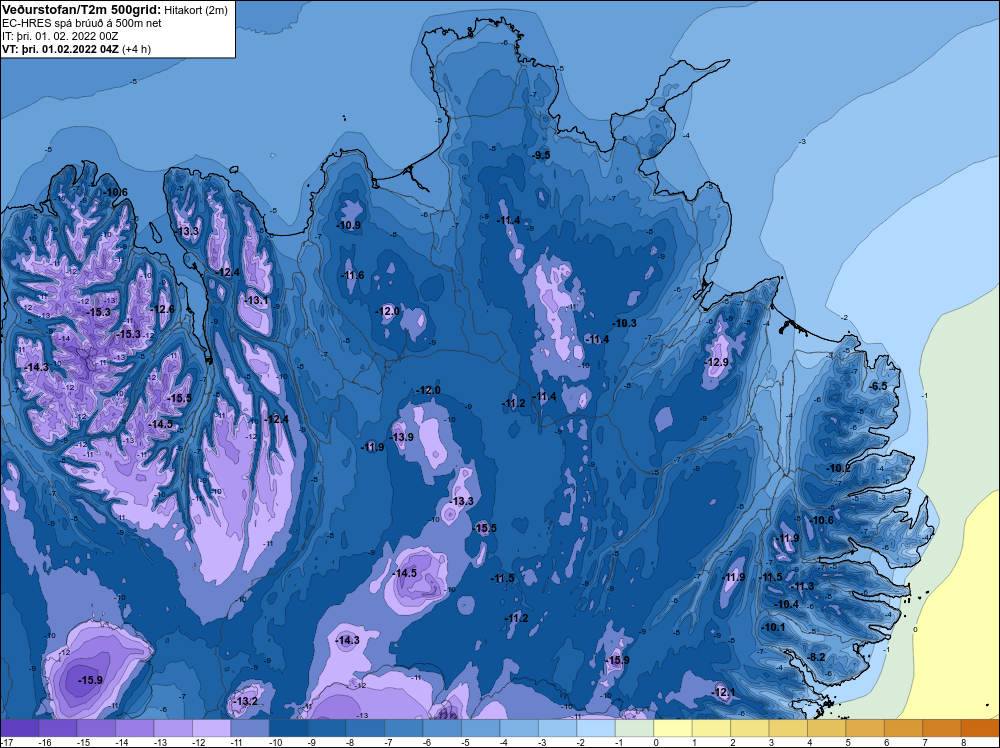Click the legend swatch between -5 and -4
This screenshot has height=748, width=1000.
pyautogui.click(x=482, y=728)
